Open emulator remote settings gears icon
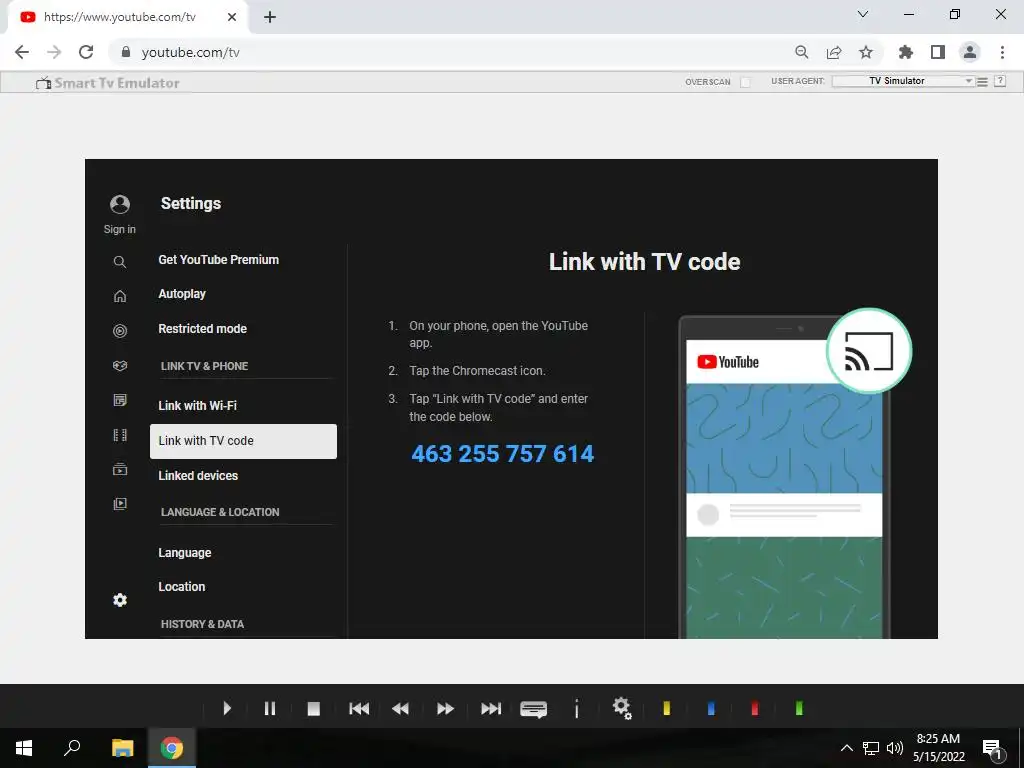 tap(622, 709)
